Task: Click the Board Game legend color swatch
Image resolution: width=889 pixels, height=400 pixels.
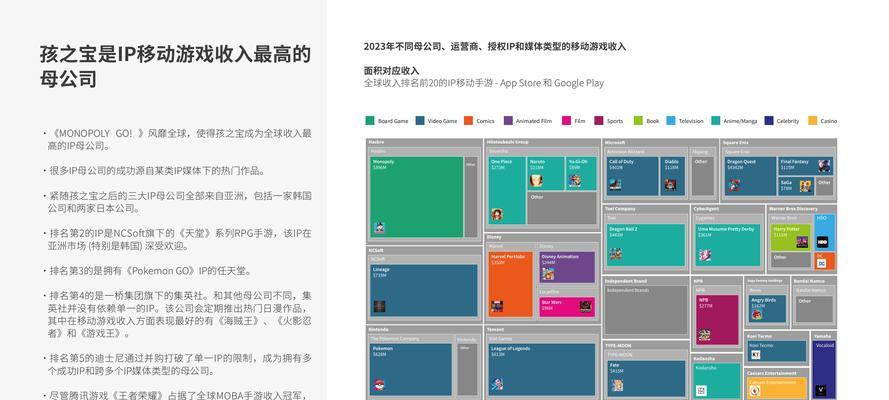Action: click(x=370, y=121)
